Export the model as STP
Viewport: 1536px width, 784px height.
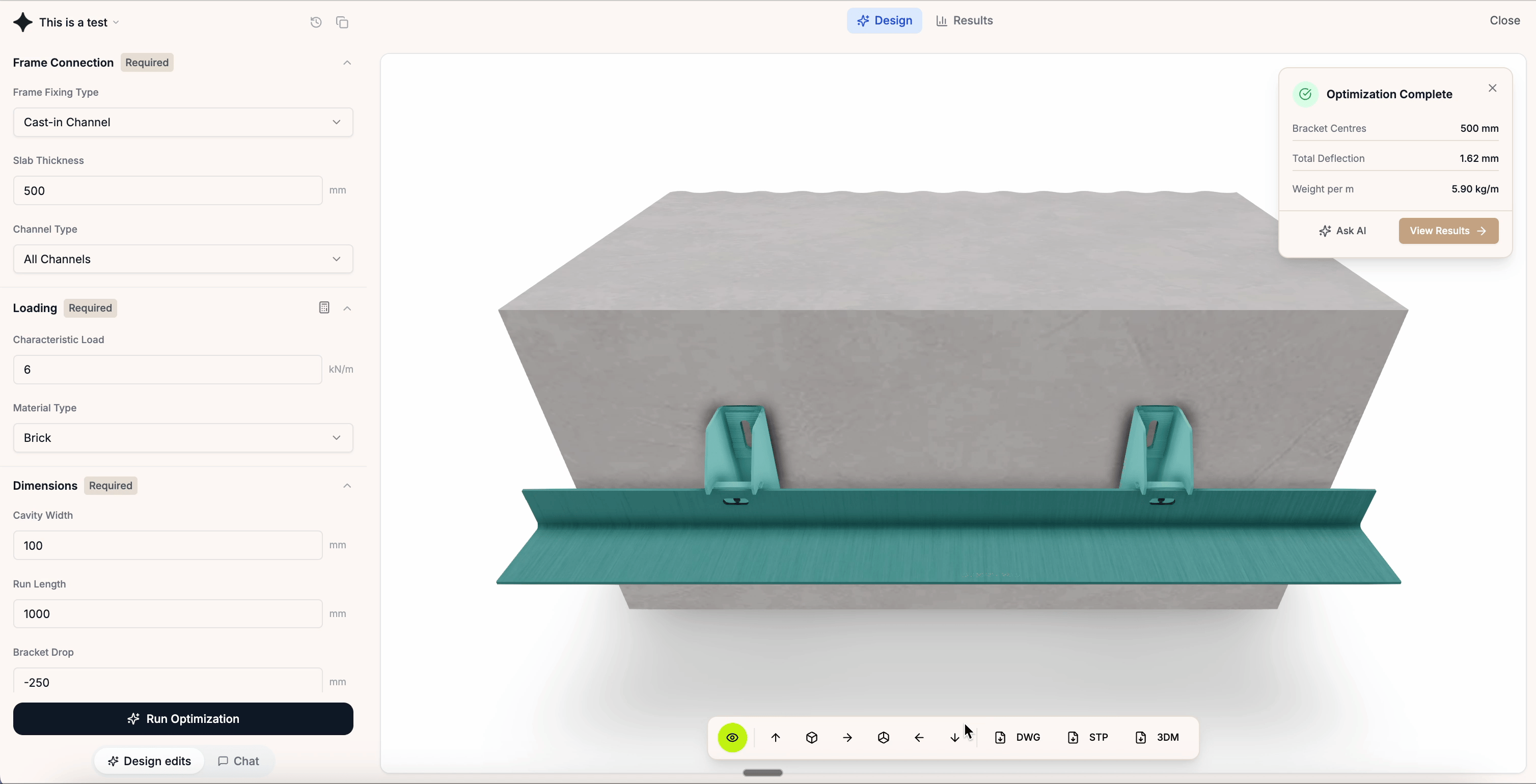(1088, 737)
